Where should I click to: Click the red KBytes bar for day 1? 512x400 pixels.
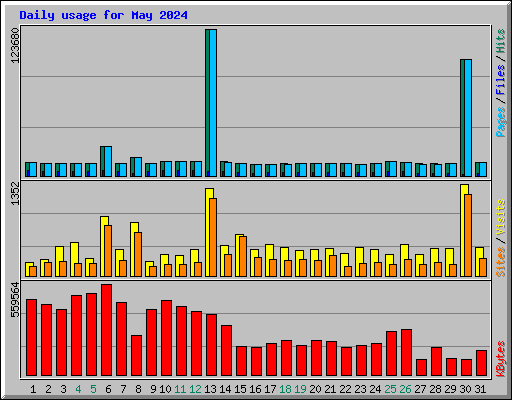click(x=32, y=338)
